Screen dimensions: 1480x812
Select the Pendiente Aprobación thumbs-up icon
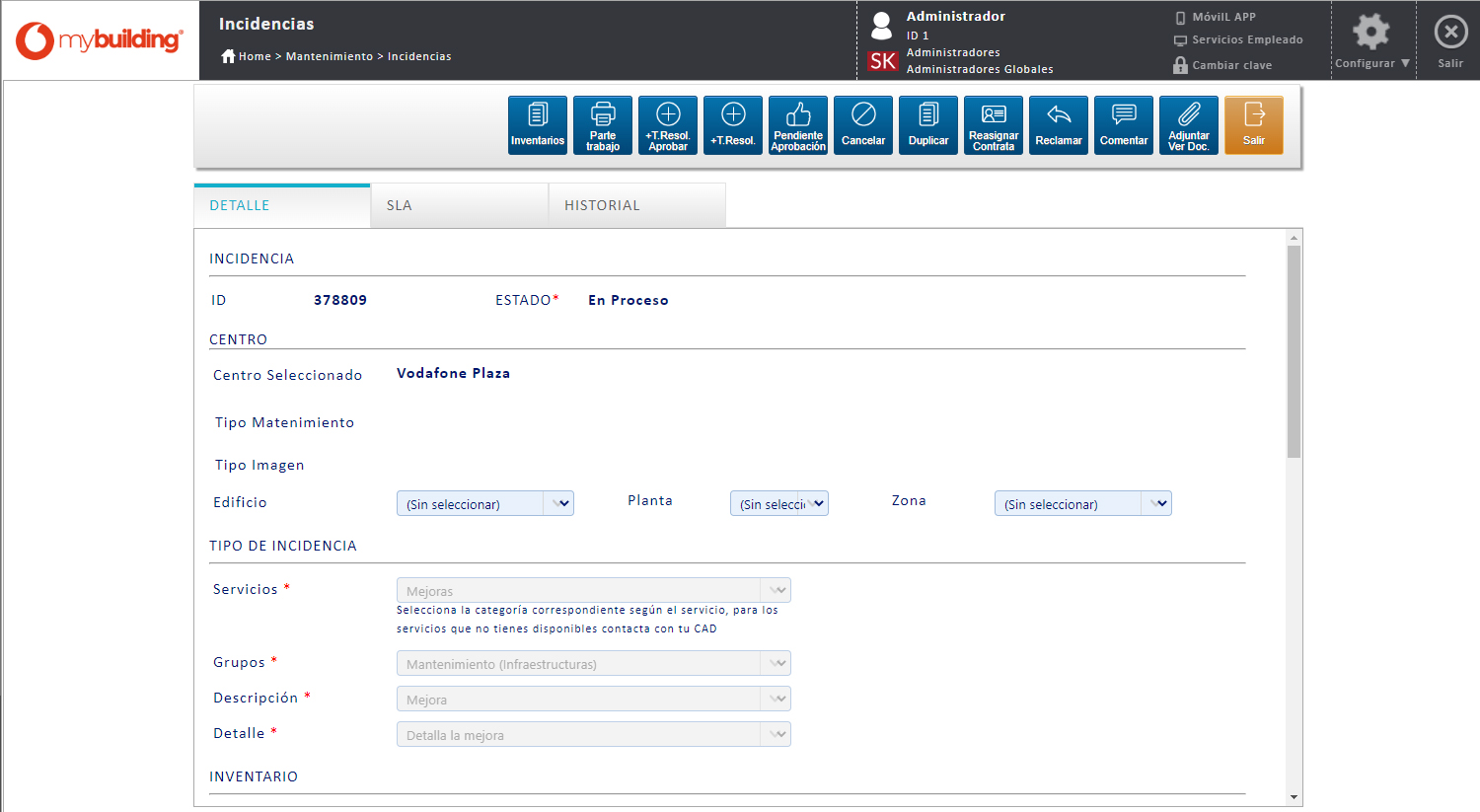tap(798, 125)
